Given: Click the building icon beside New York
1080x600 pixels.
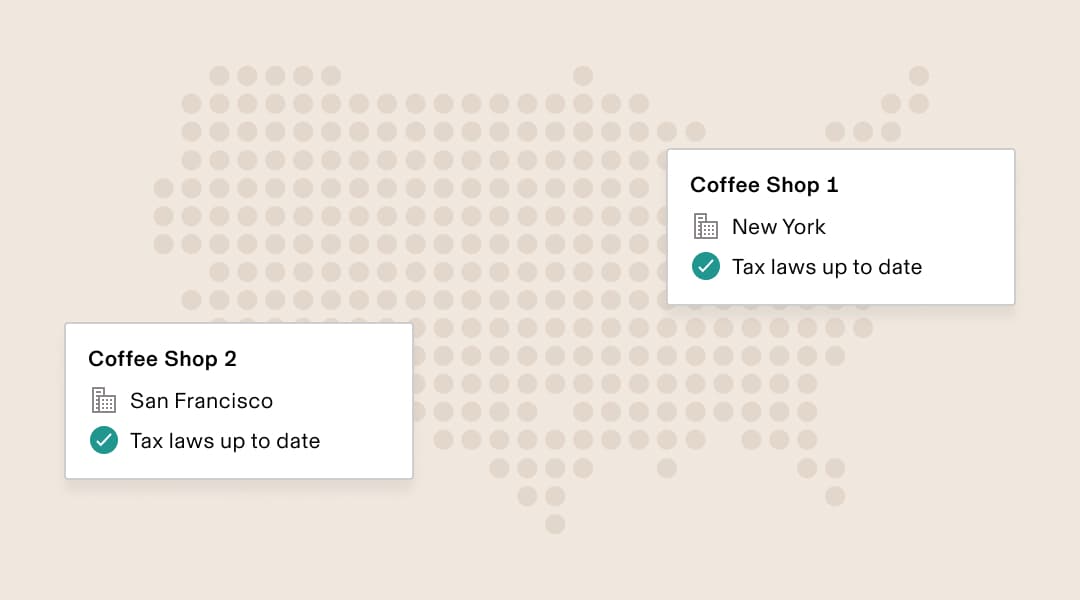Looking at the screenshot, I should pos(706,227).
